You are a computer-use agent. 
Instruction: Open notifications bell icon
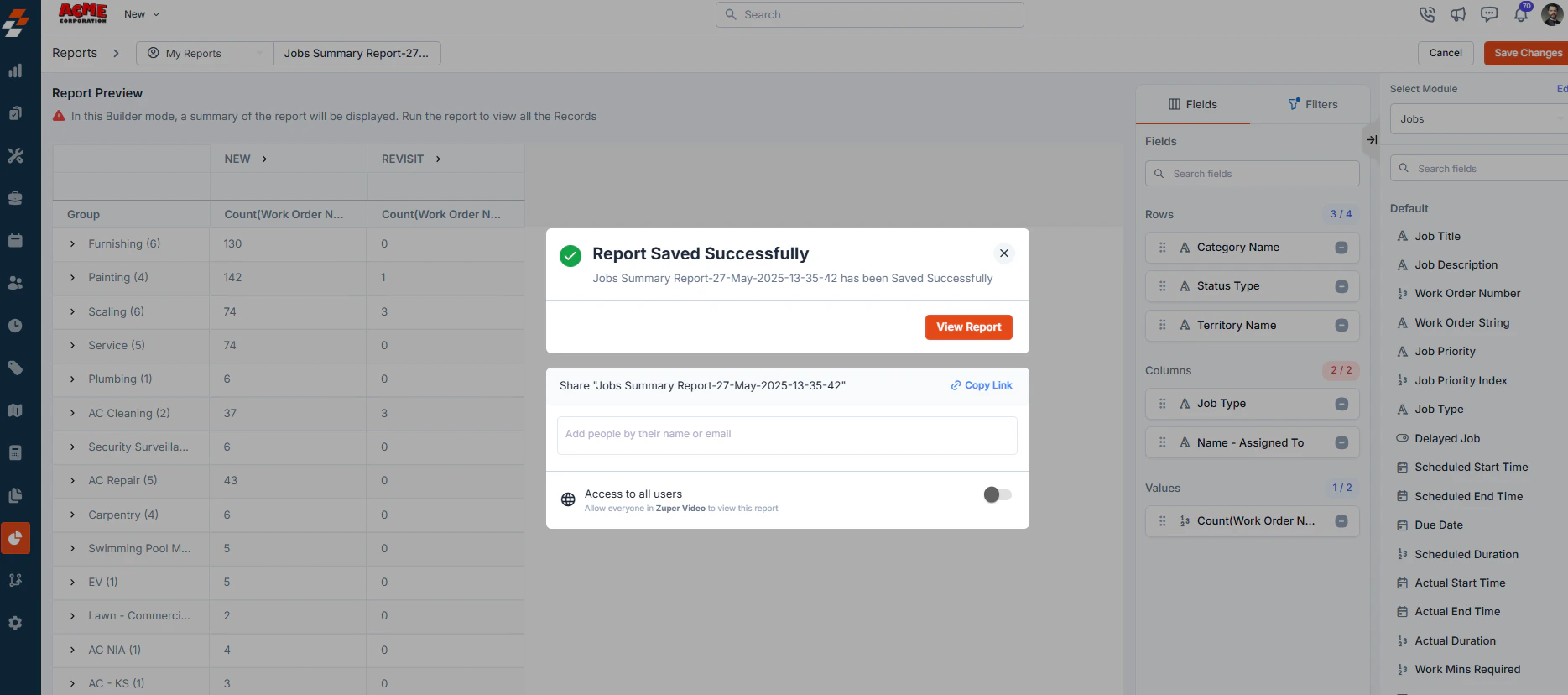coord(1521,14)
